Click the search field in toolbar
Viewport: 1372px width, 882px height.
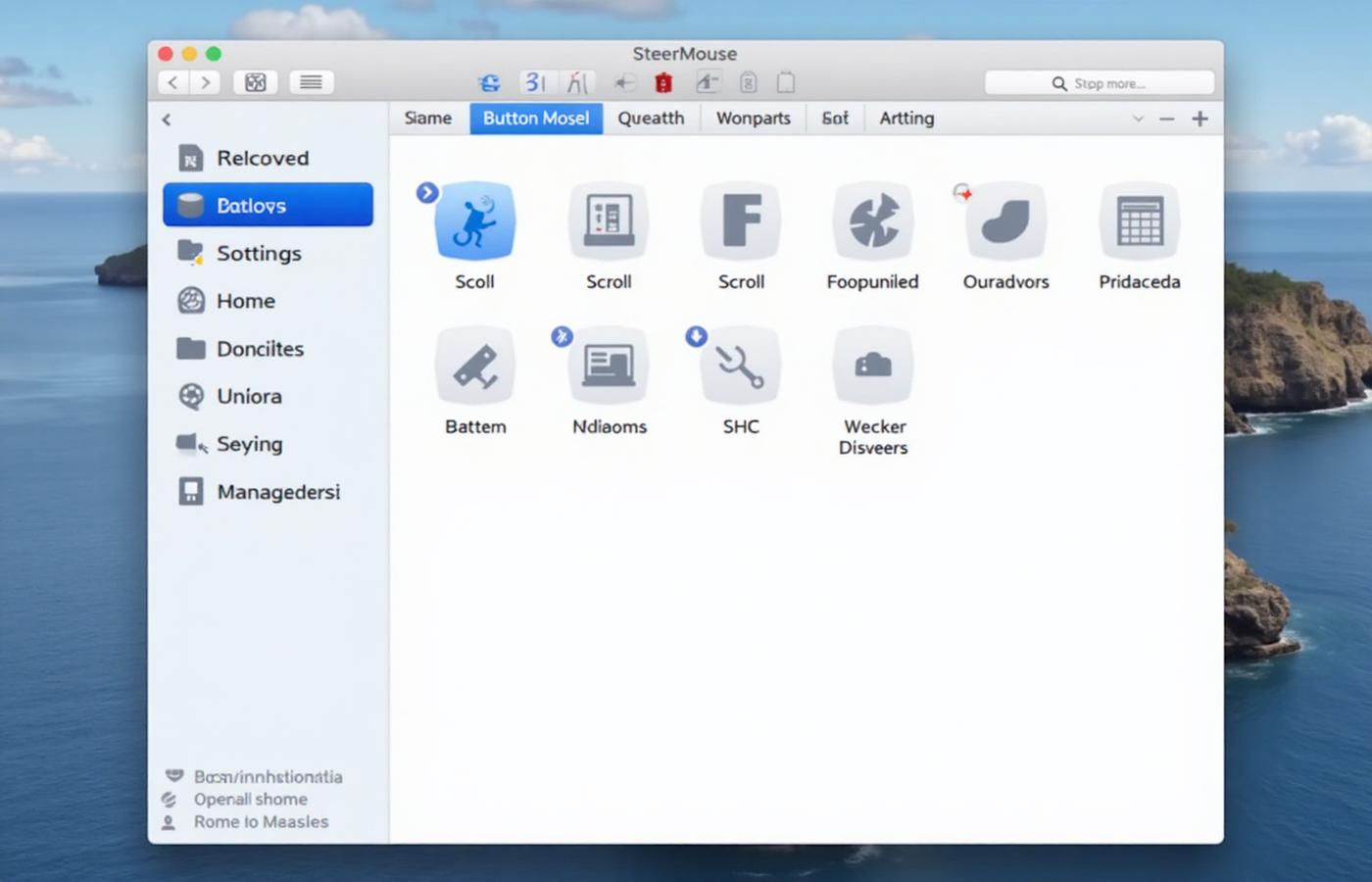coord(1099,83)
